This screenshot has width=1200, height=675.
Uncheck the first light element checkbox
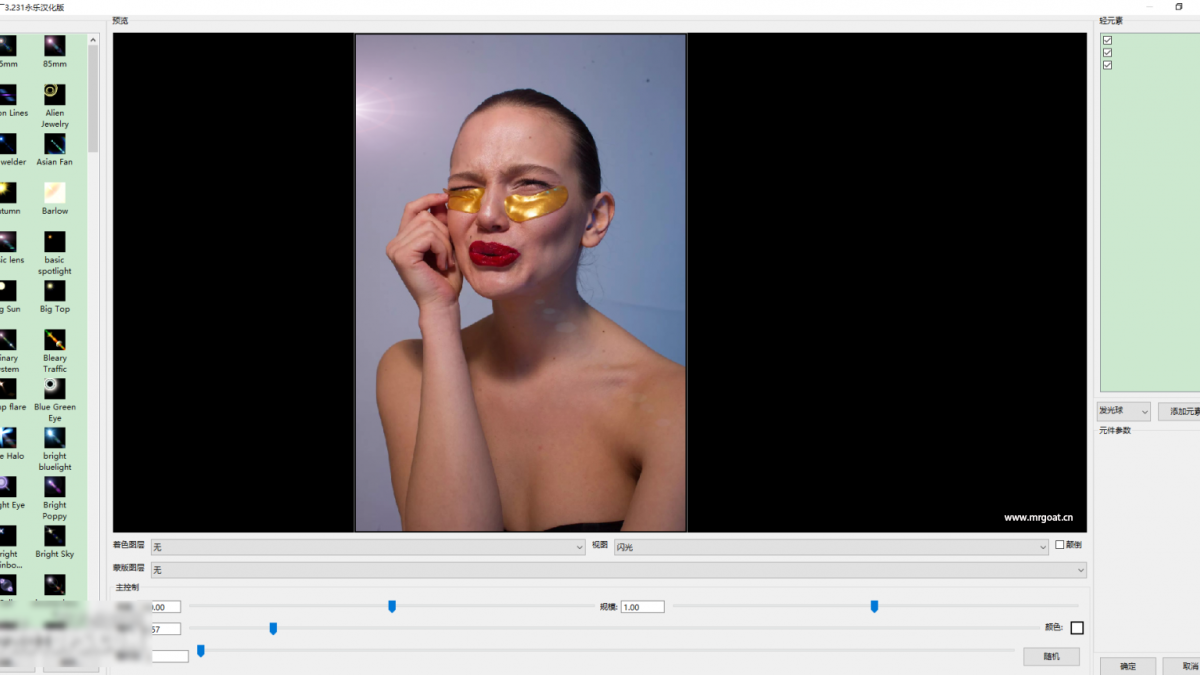point(1107,40)
